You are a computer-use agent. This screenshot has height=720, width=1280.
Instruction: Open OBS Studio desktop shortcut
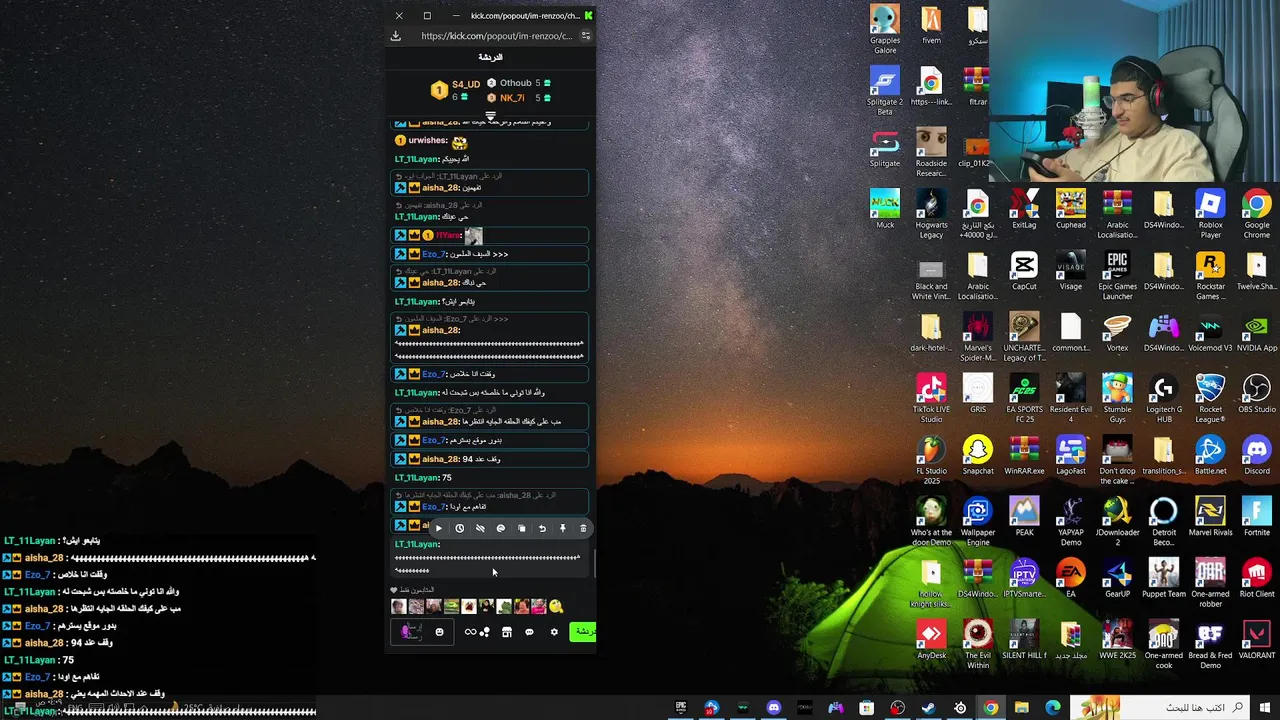click(1257, 393)
